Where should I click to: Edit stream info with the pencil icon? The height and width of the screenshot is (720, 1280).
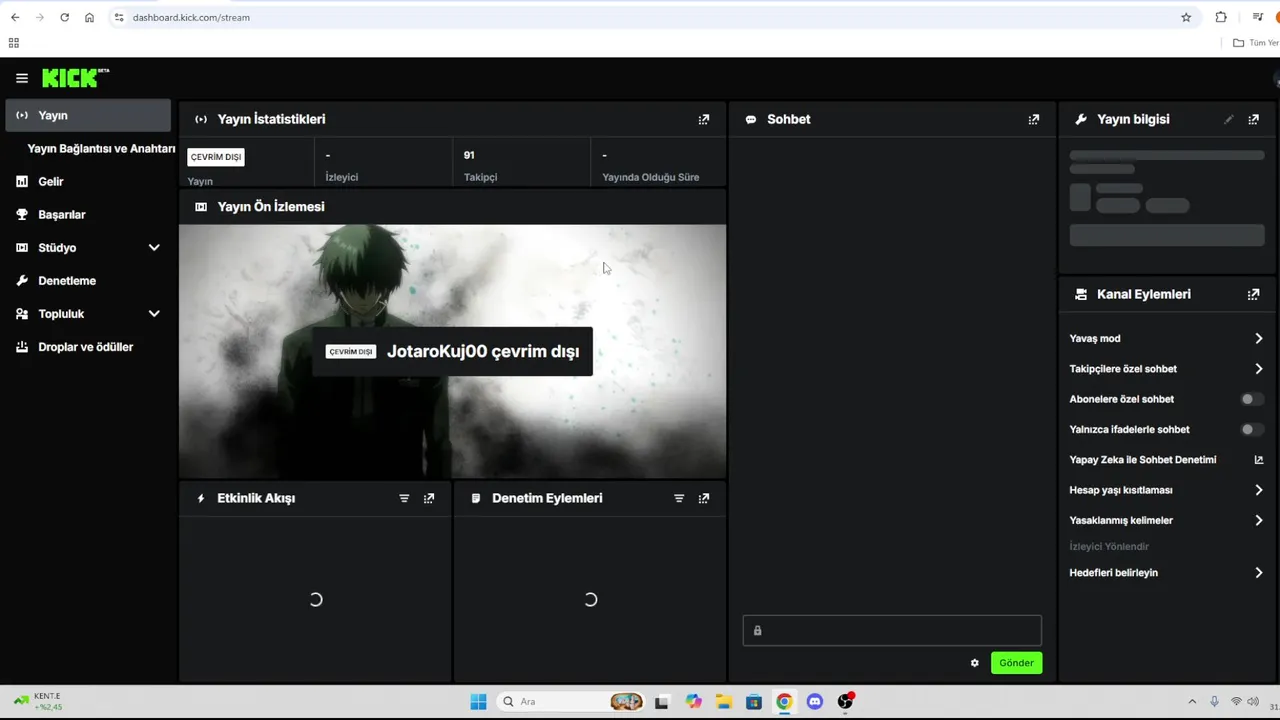pos(1229,119)
